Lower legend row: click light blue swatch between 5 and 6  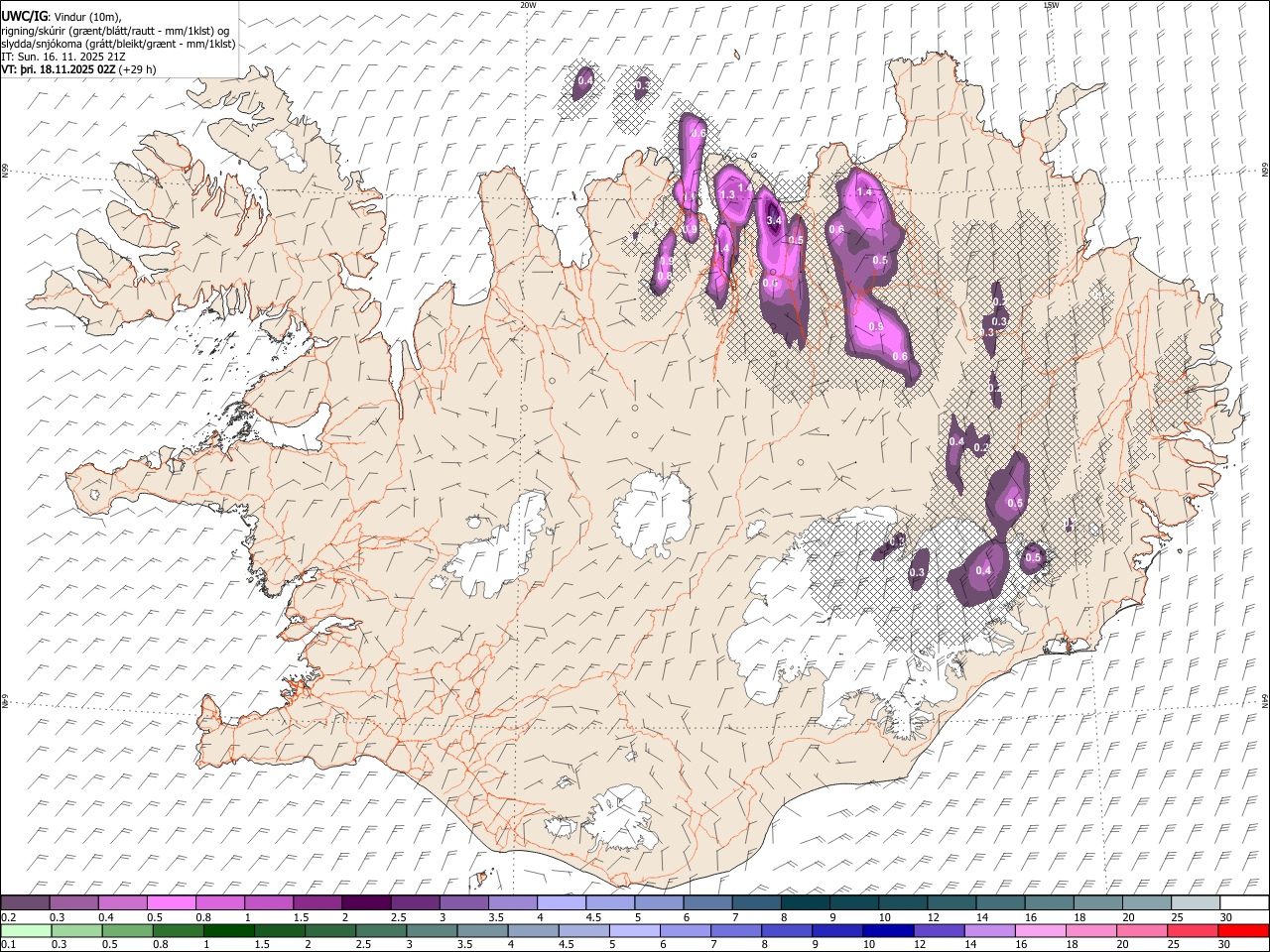tap(635, 930)
